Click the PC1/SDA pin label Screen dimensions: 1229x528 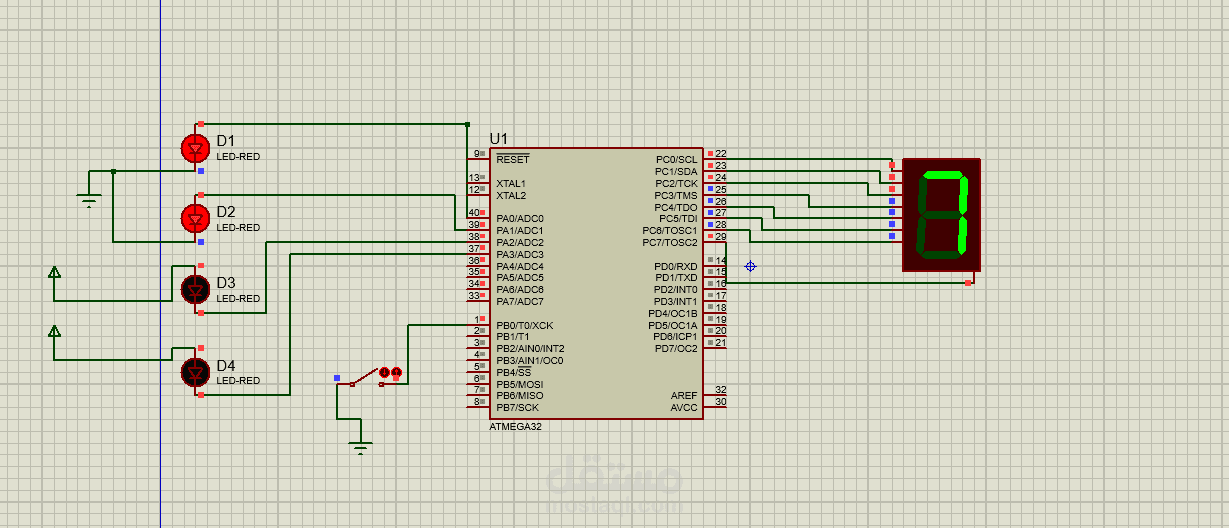[x=677, y=172]
